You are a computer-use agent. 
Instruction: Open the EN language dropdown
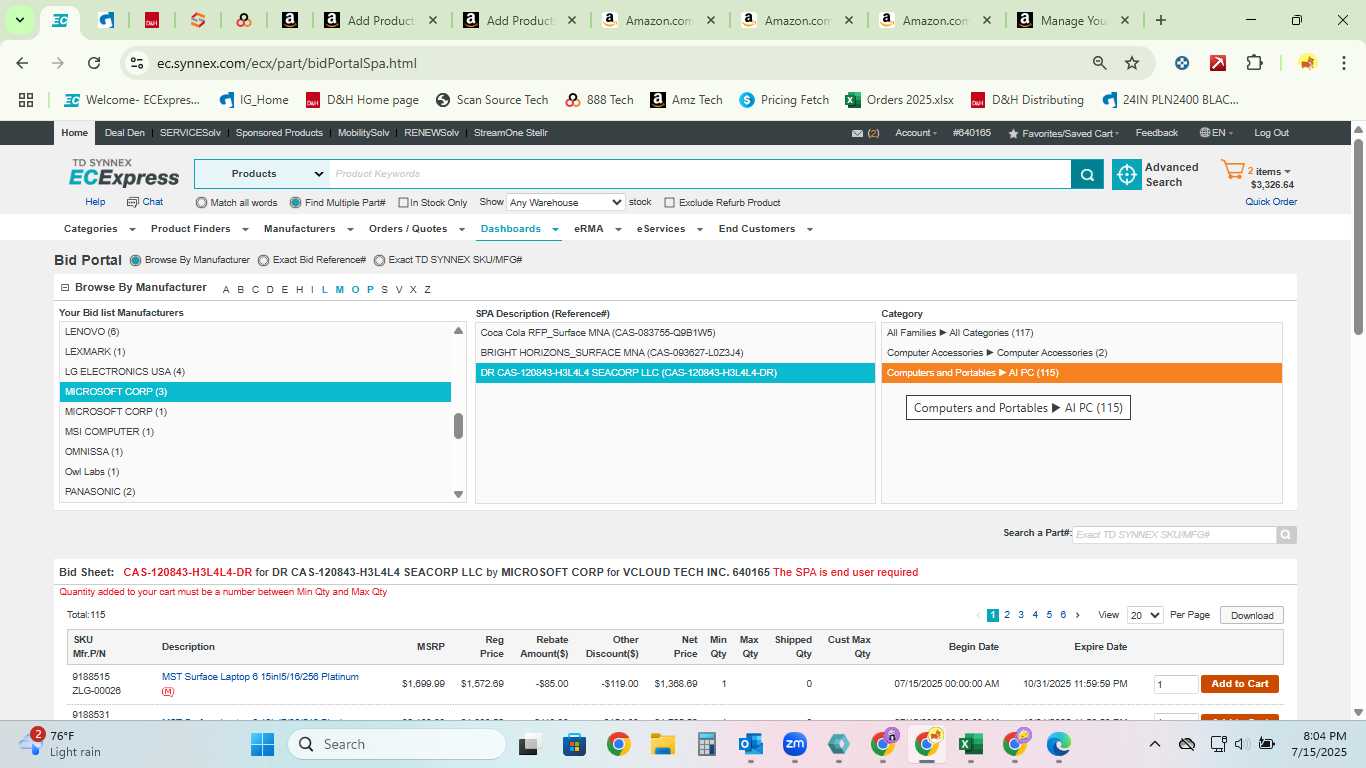(1217, 133)
